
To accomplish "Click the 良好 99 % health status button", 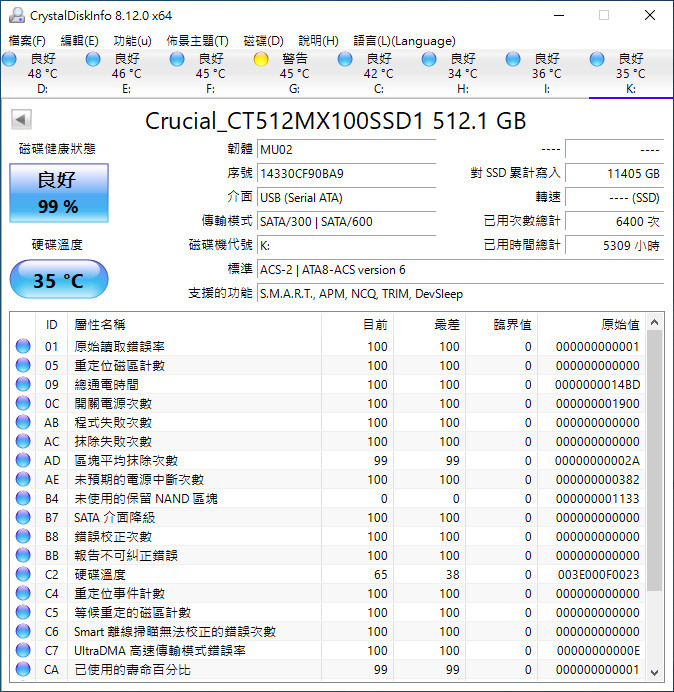I will tap(59, 193).
